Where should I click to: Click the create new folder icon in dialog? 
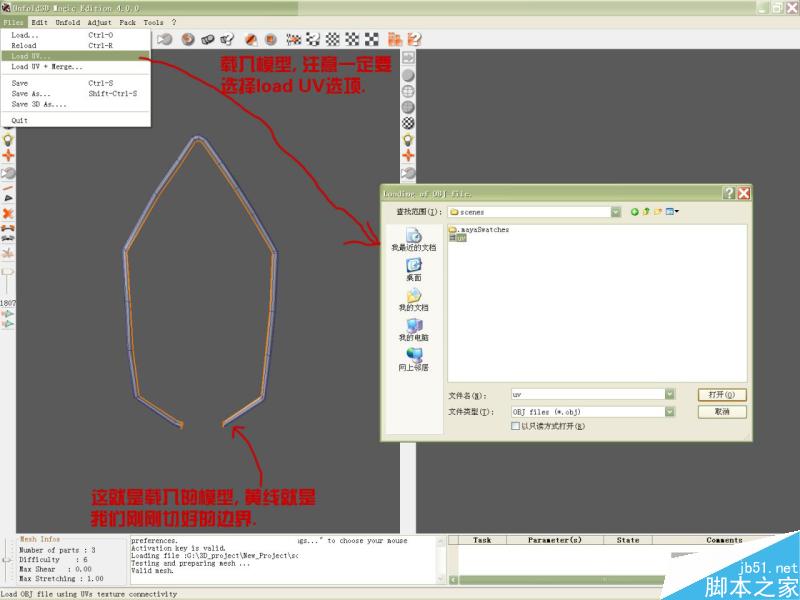click(658, 212)
